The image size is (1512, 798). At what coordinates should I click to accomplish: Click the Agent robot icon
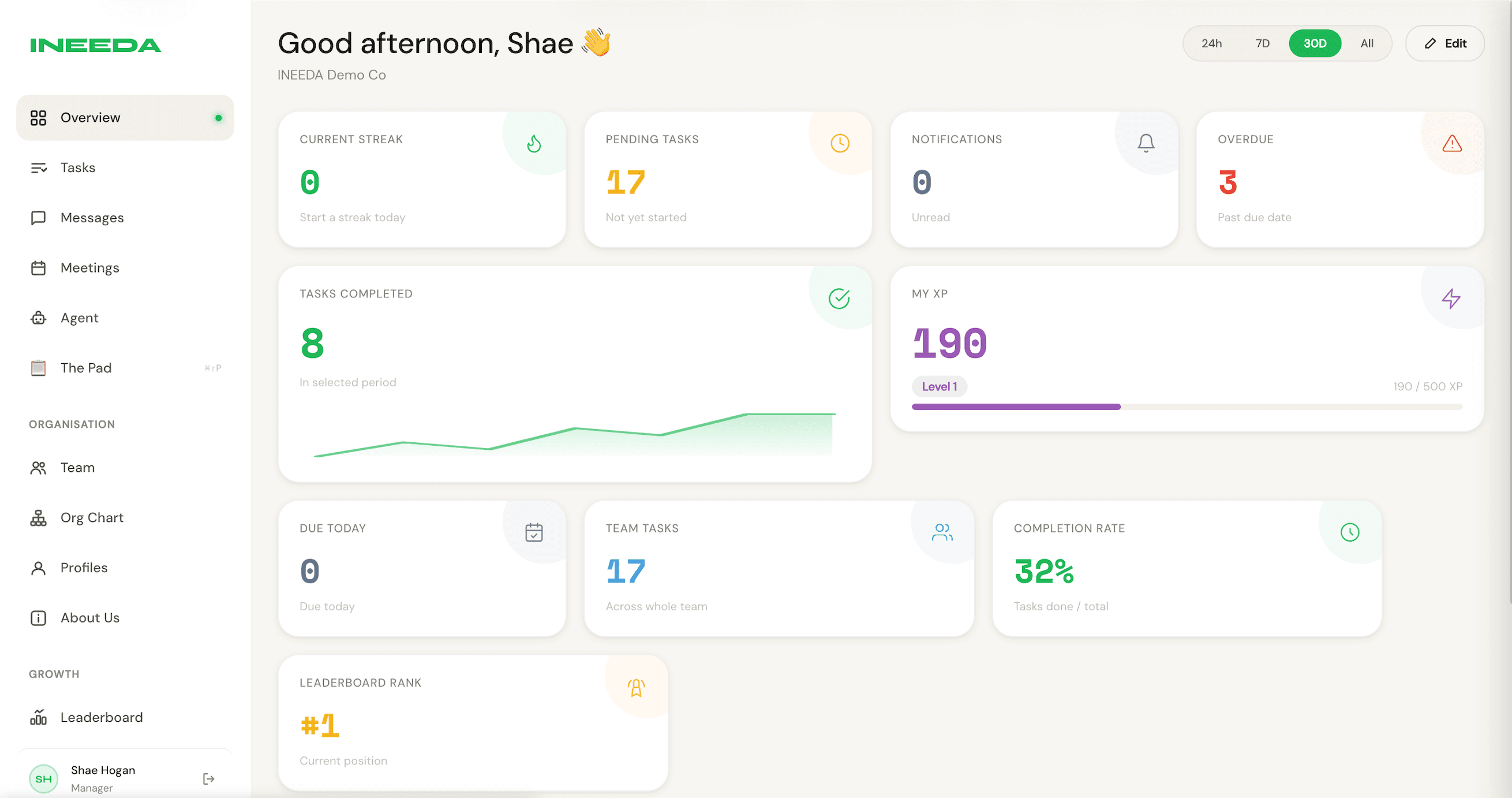tap(38, 318)
